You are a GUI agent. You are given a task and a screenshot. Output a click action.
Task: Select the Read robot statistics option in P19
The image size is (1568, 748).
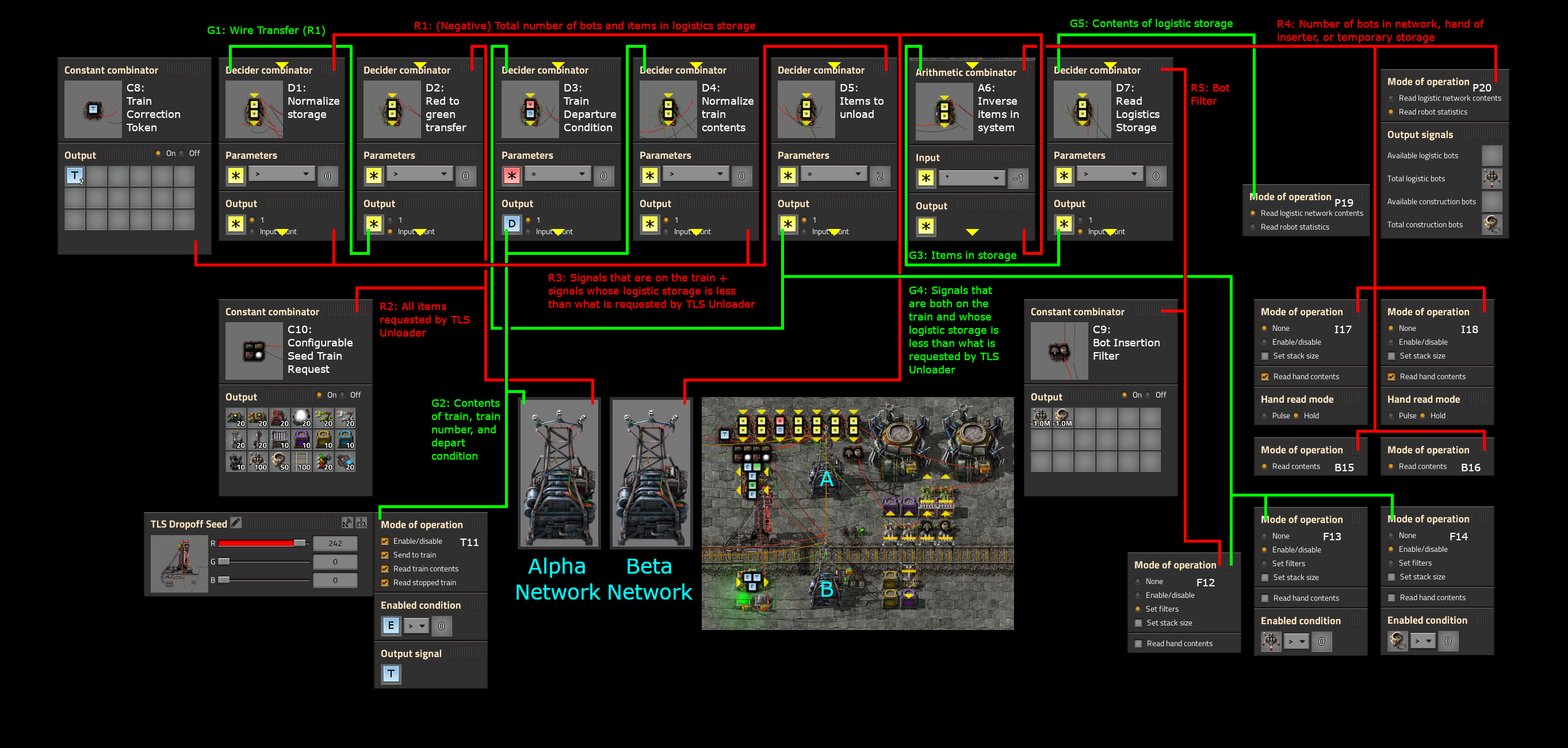point(1253,227)
